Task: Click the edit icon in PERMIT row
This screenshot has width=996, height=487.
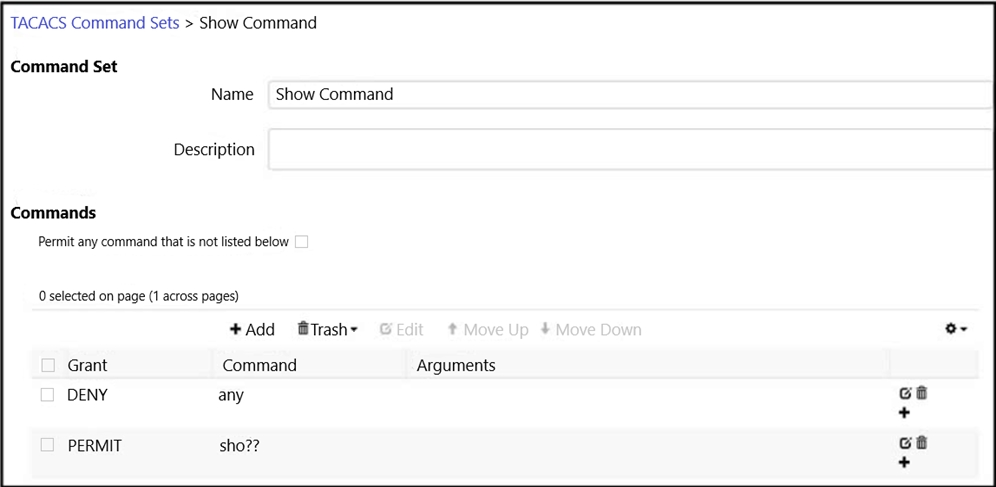Action: pyautogui.click(x=905, y=443)
